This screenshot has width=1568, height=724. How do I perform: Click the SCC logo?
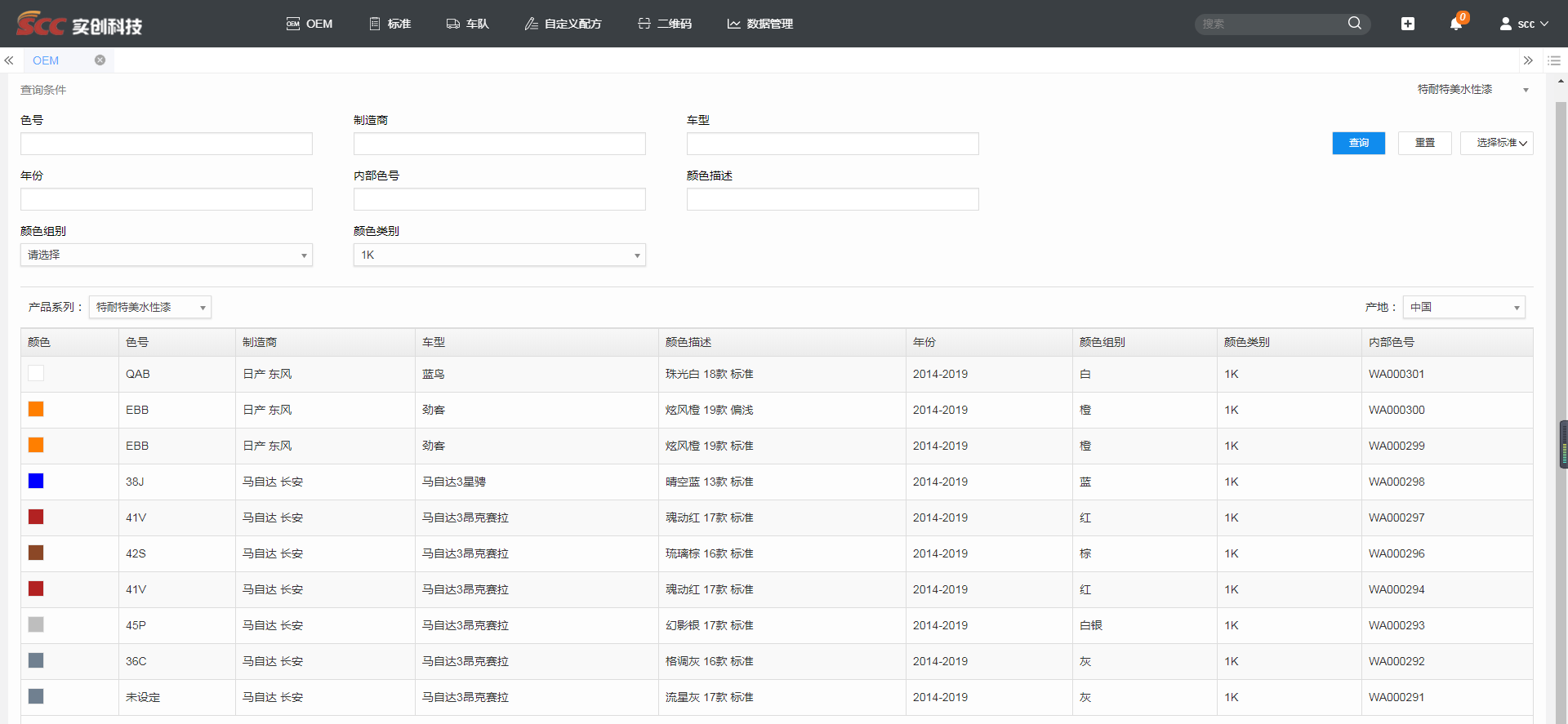point(79,24)
